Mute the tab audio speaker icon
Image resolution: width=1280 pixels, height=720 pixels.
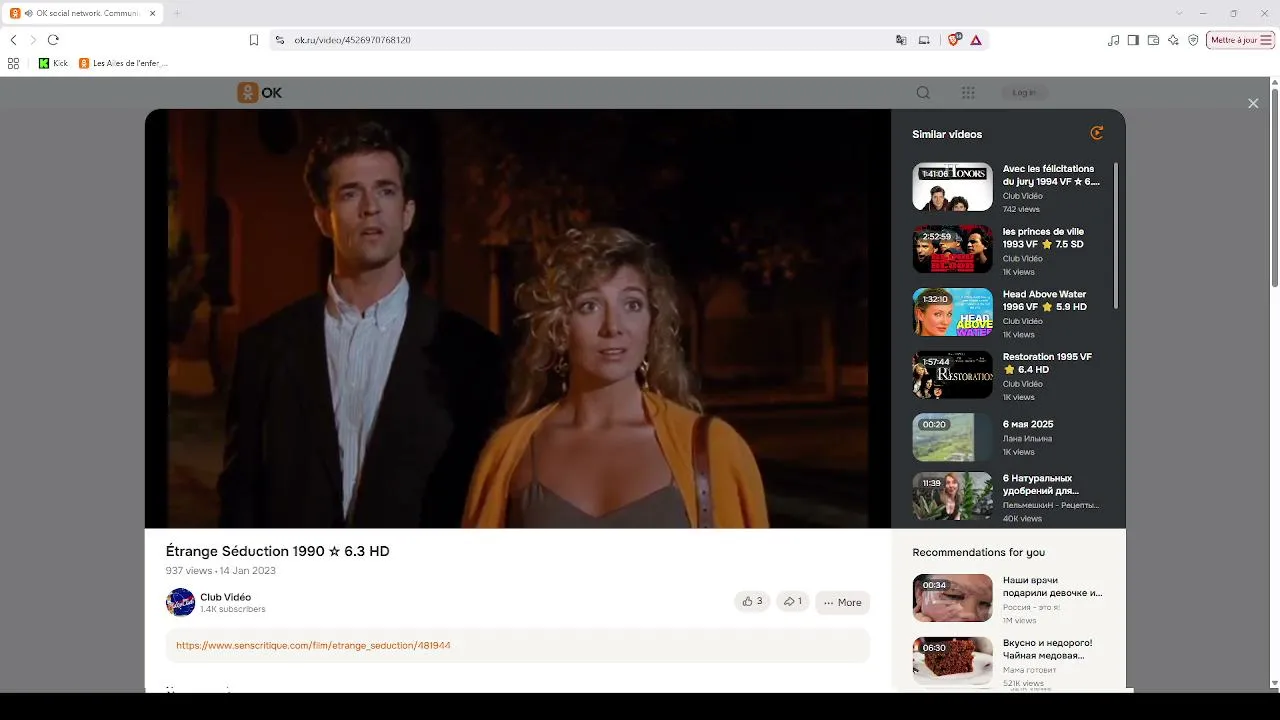(28, 13)
